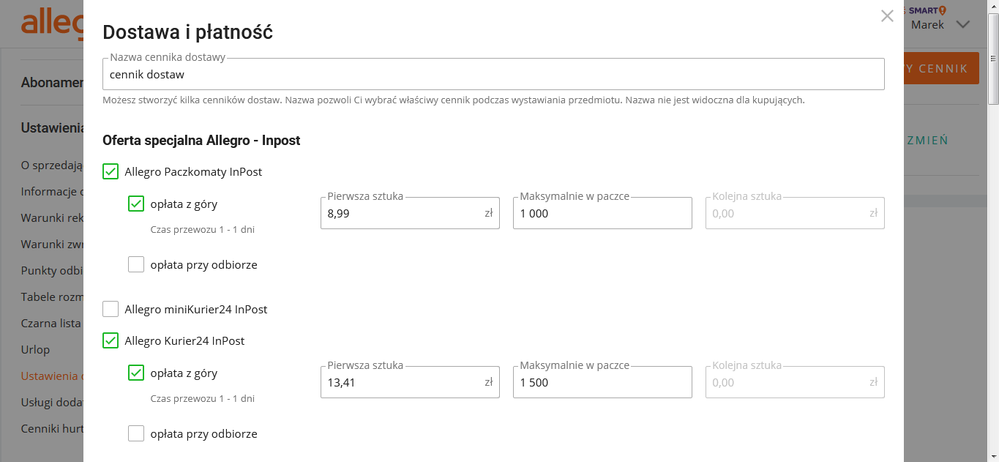This screenshot has width=999, height=462.
Task: Open Czarna lista in the sidebar
Action: (50, 323)
